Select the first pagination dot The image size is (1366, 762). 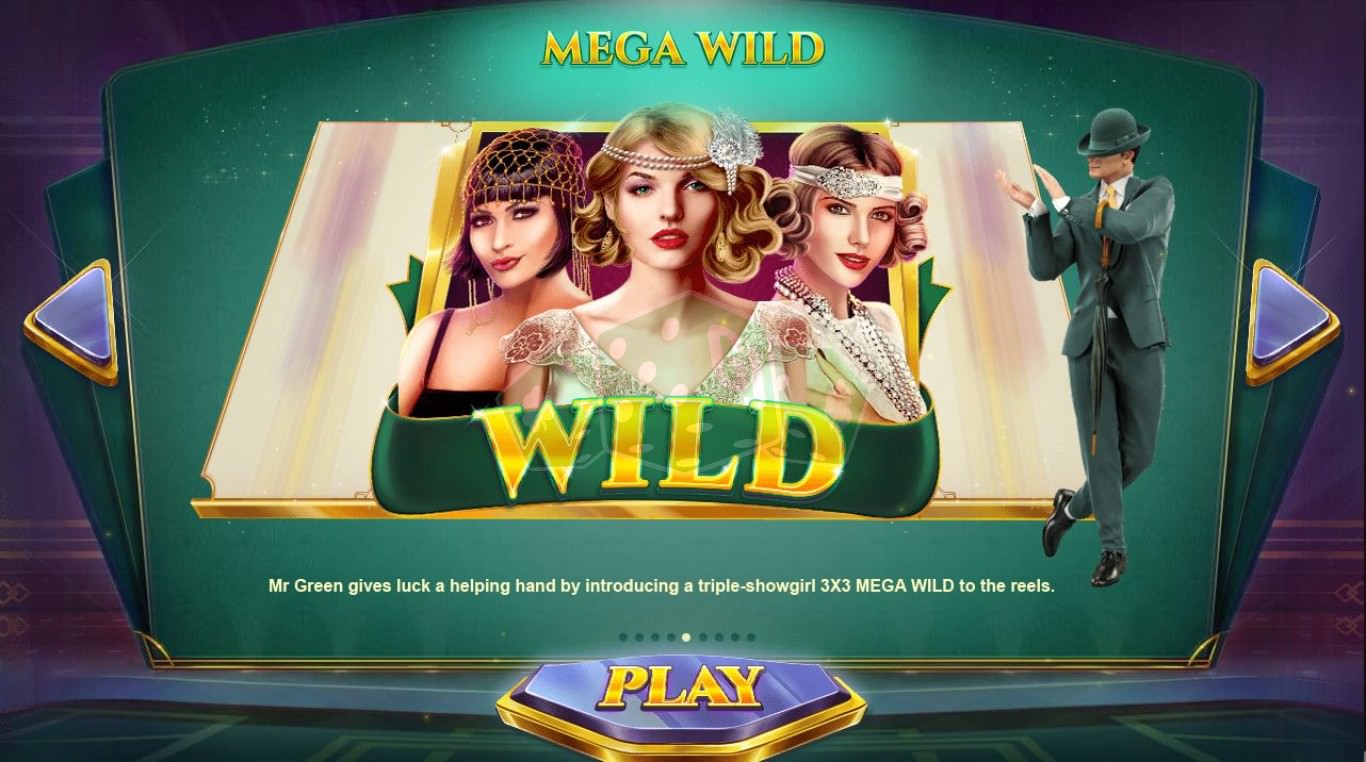pyautogui.click(x=623, y=637)
